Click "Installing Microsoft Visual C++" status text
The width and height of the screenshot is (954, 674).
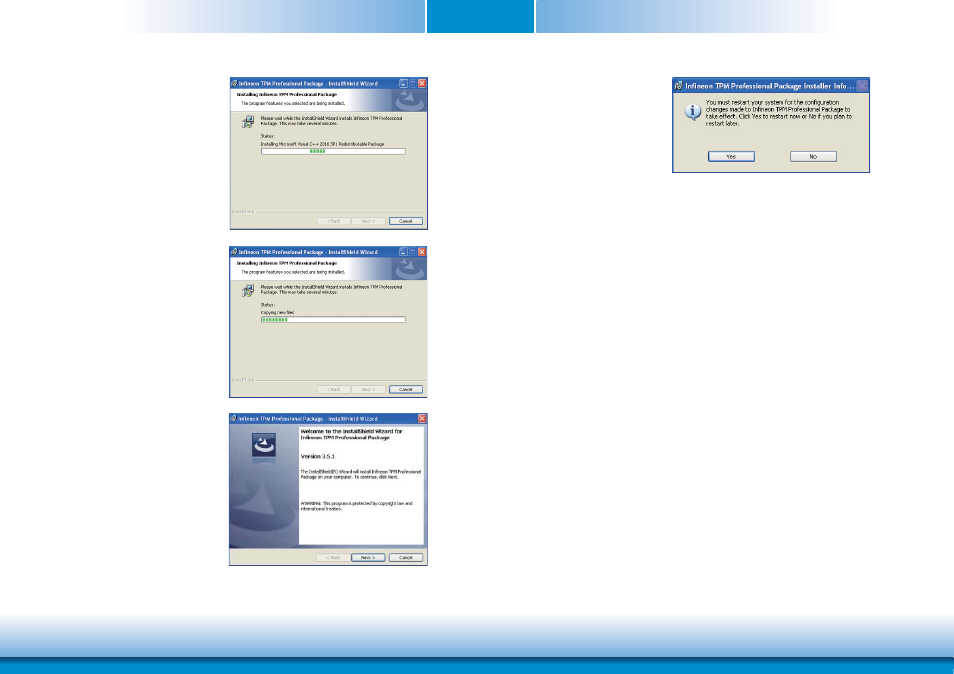click(x=322, y=144)
